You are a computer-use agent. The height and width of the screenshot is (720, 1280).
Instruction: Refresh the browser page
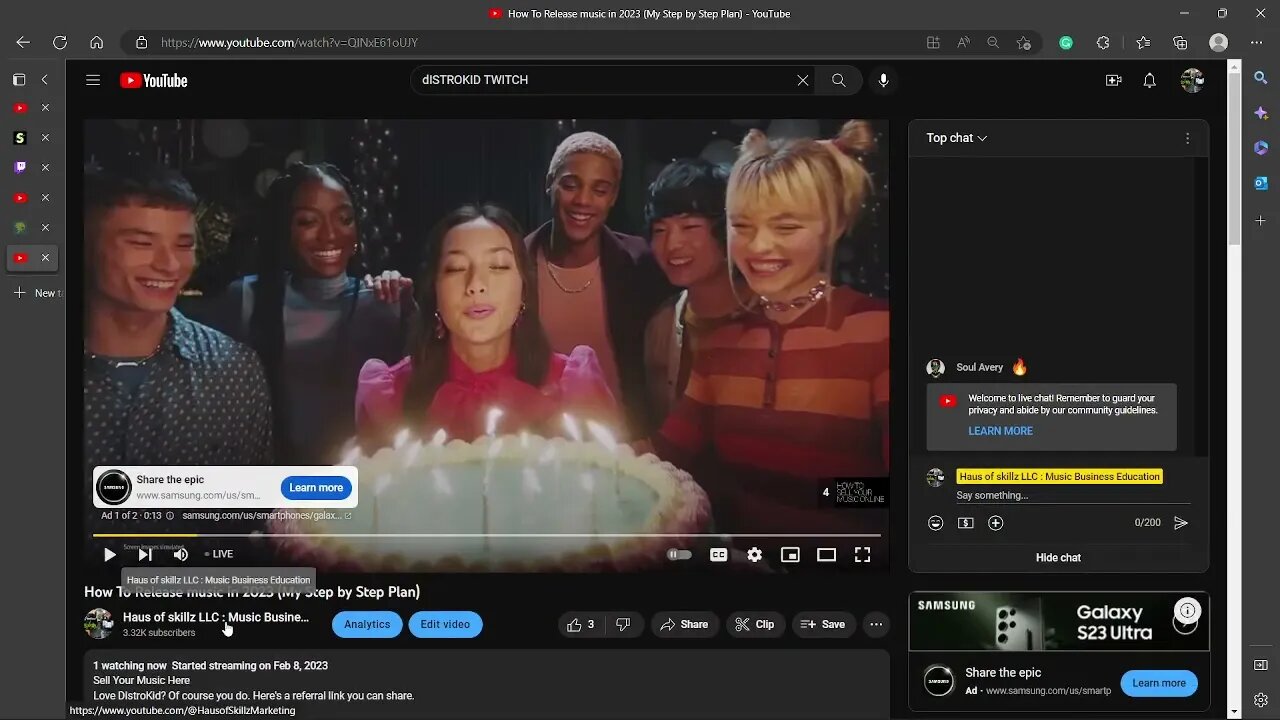point(60,43)
